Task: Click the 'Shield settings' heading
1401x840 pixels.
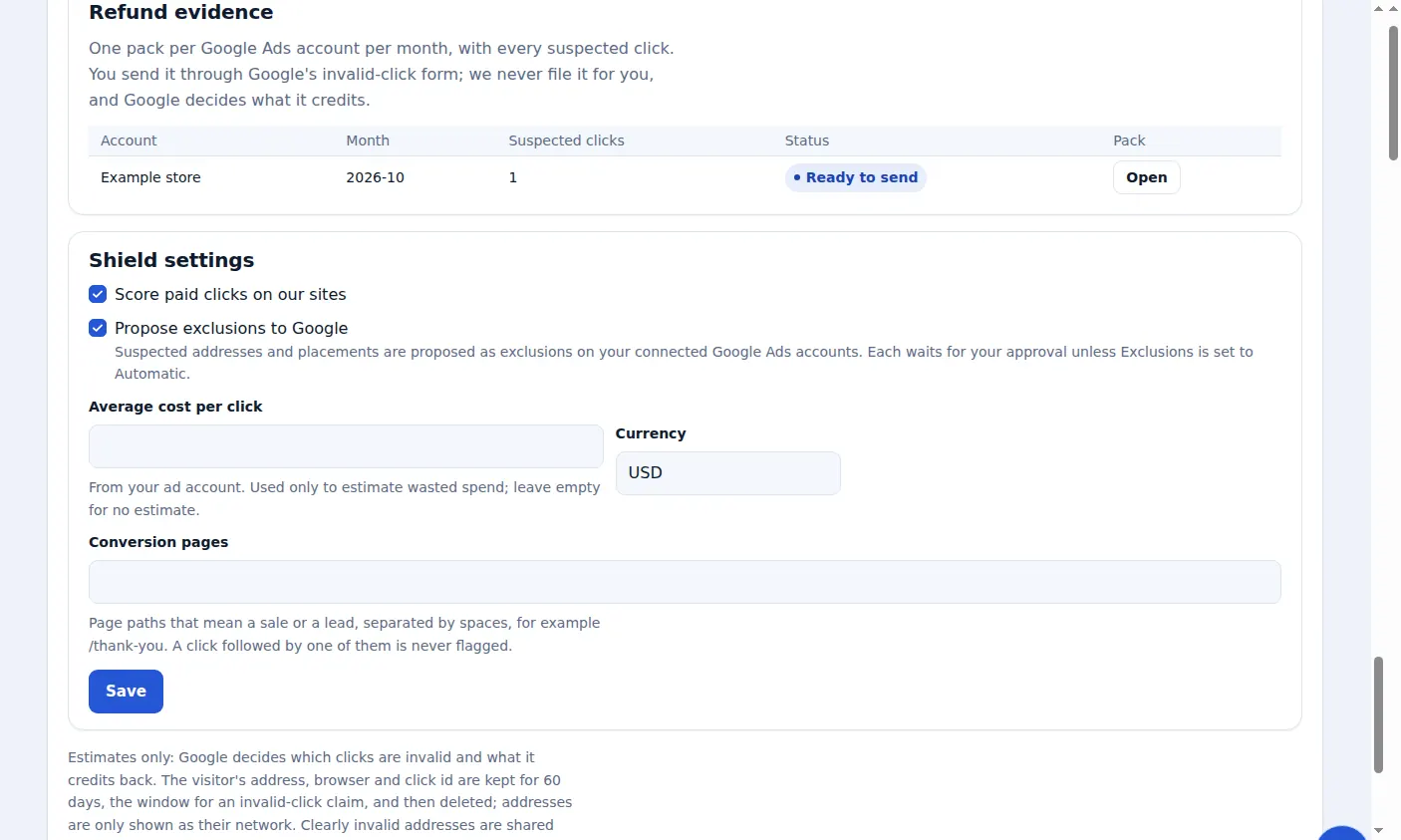Action: (171, 260)
